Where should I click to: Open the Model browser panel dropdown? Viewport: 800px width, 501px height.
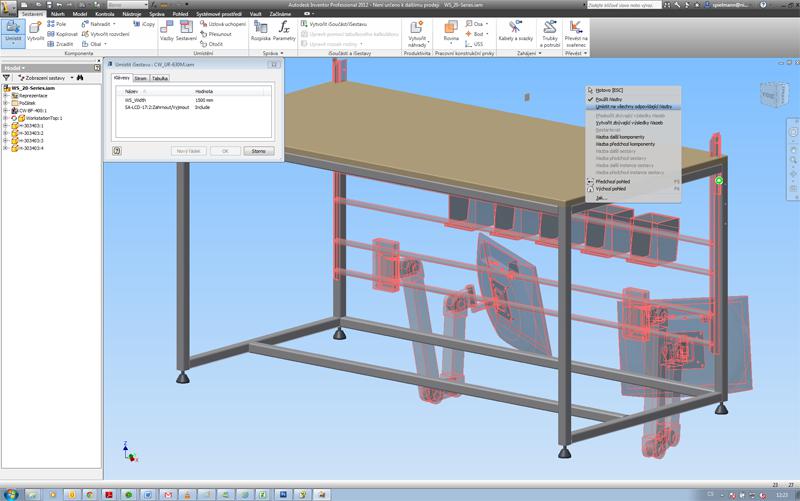click(x=15, y=68)
